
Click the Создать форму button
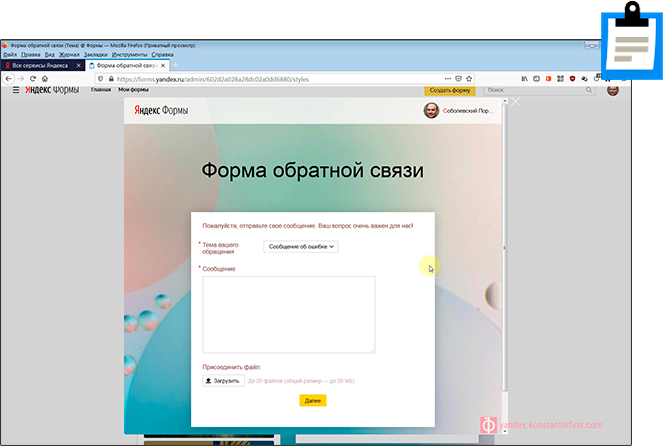pos(450,90)
